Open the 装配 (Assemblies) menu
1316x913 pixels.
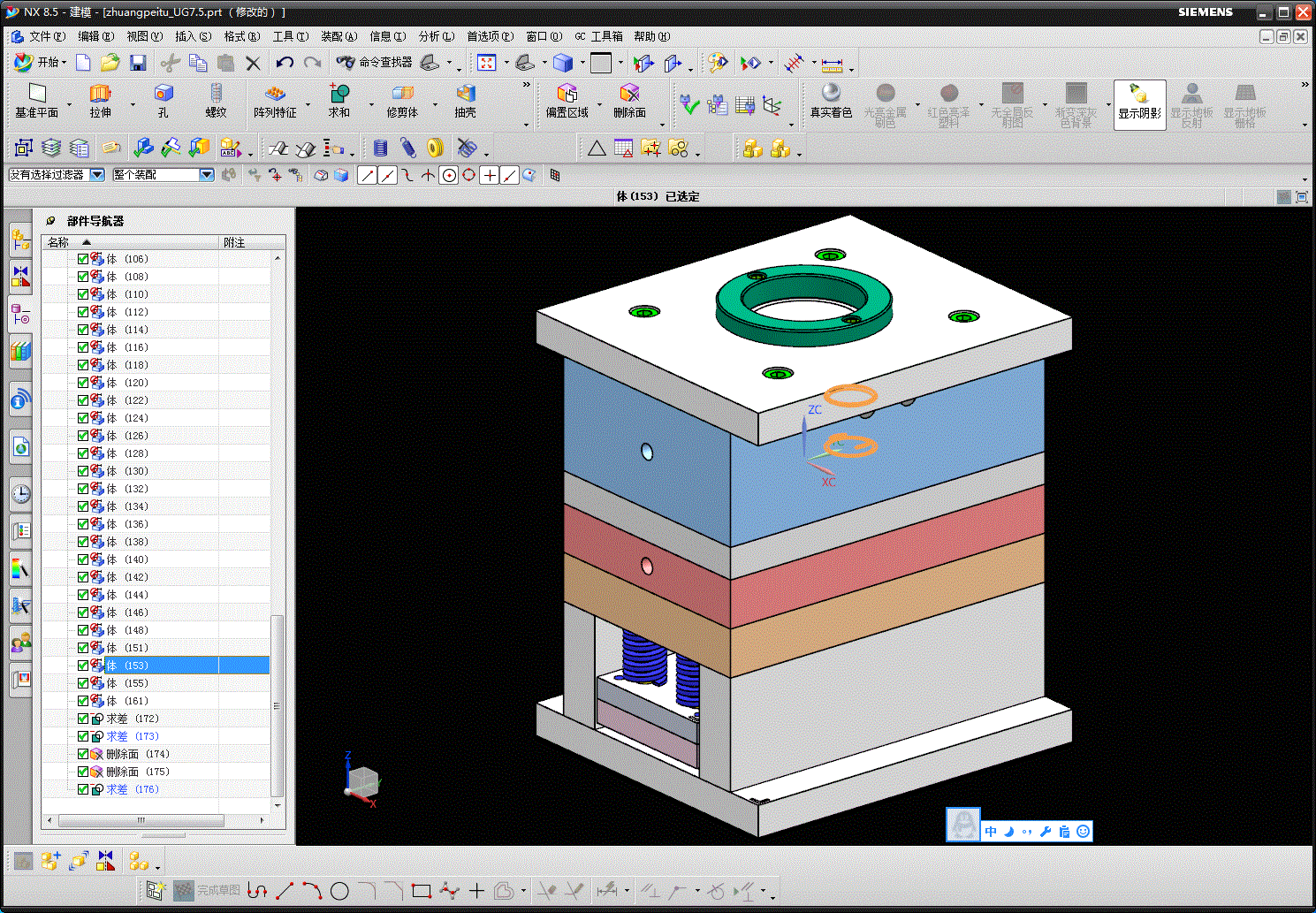coord(339,36)
